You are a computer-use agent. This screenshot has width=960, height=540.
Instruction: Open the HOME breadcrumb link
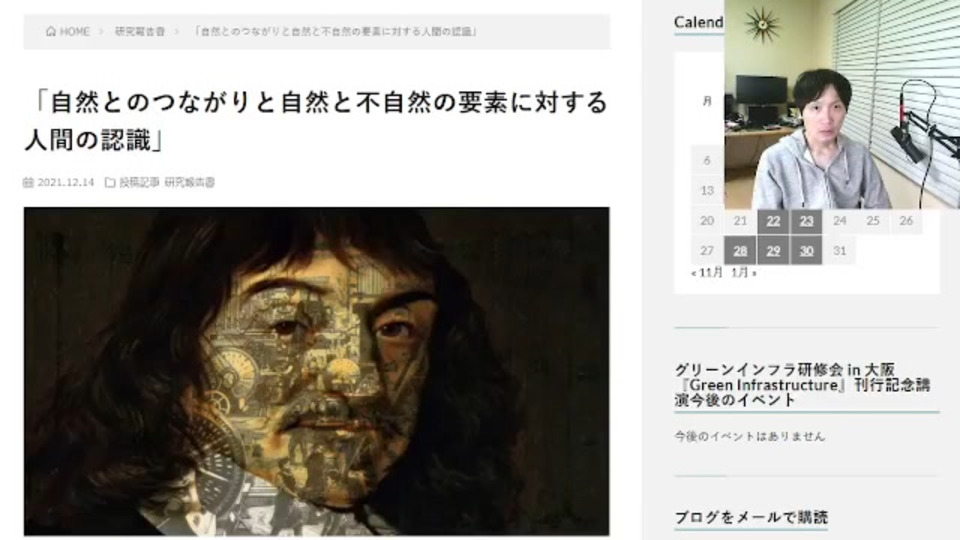(x=68, y=31)
